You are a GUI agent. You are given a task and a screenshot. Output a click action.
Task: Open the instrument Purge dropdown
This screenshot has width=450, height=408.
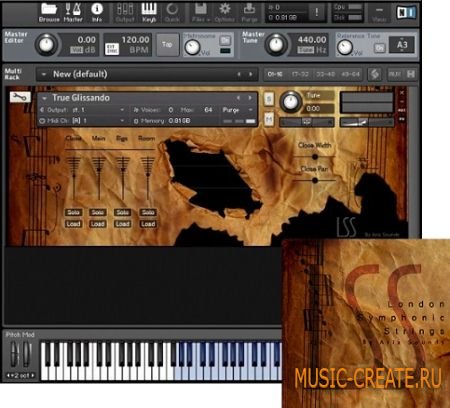pyautogui.click(x=238, y=110)
